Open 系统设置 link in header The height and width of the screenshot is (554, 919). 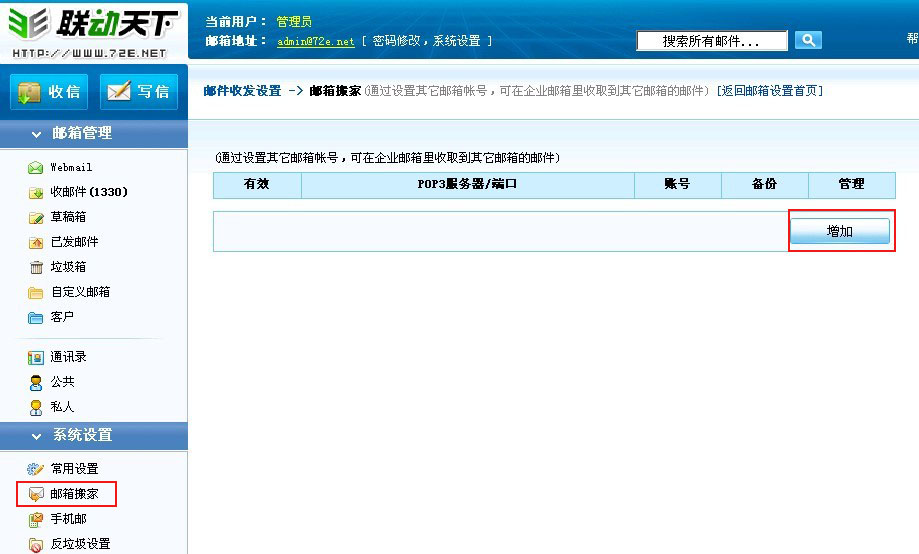click(457, 41)
